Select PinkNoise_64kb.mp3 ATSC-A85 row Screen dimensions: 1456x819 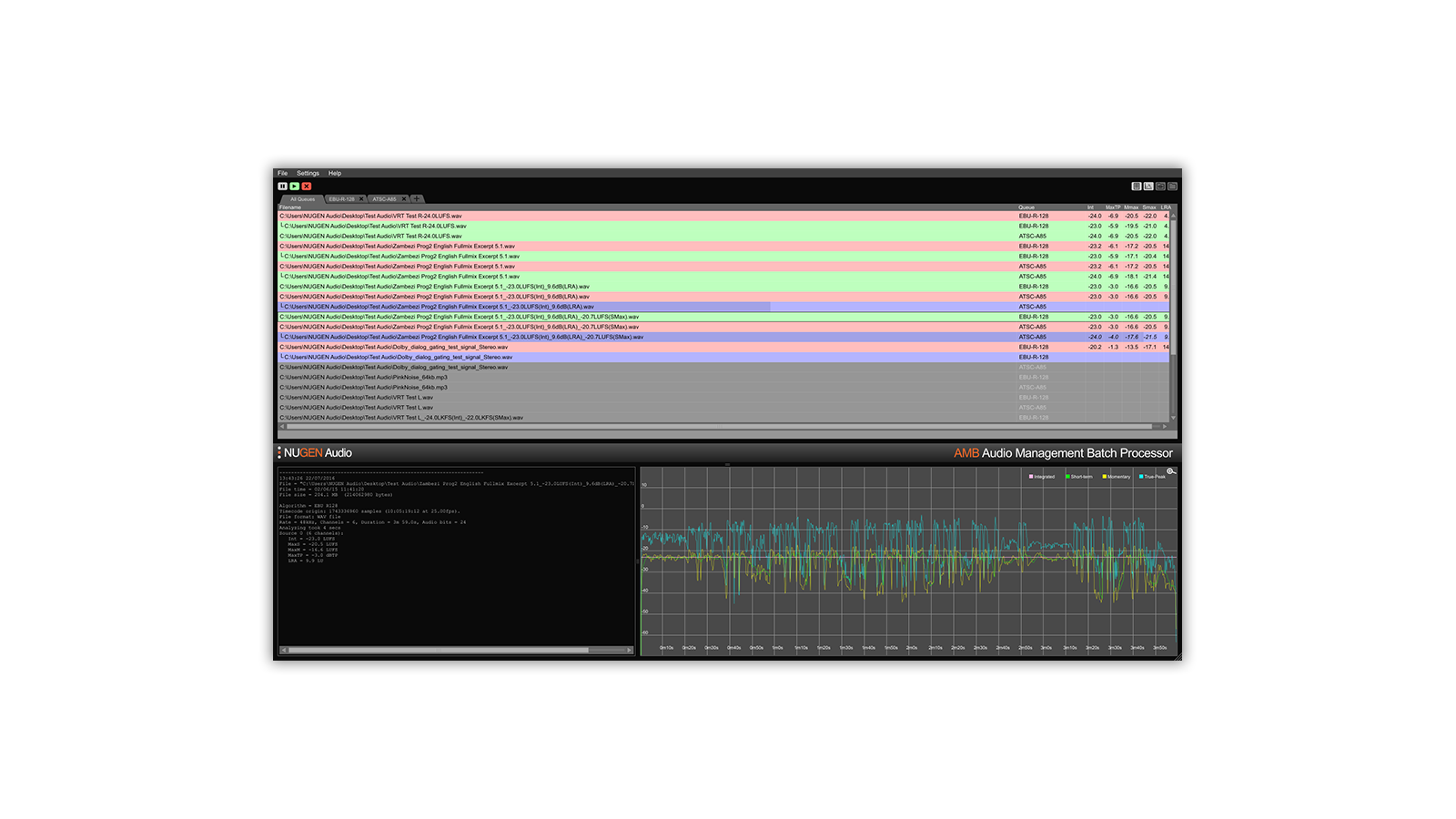pyautogui.click(x=723, y=388)
